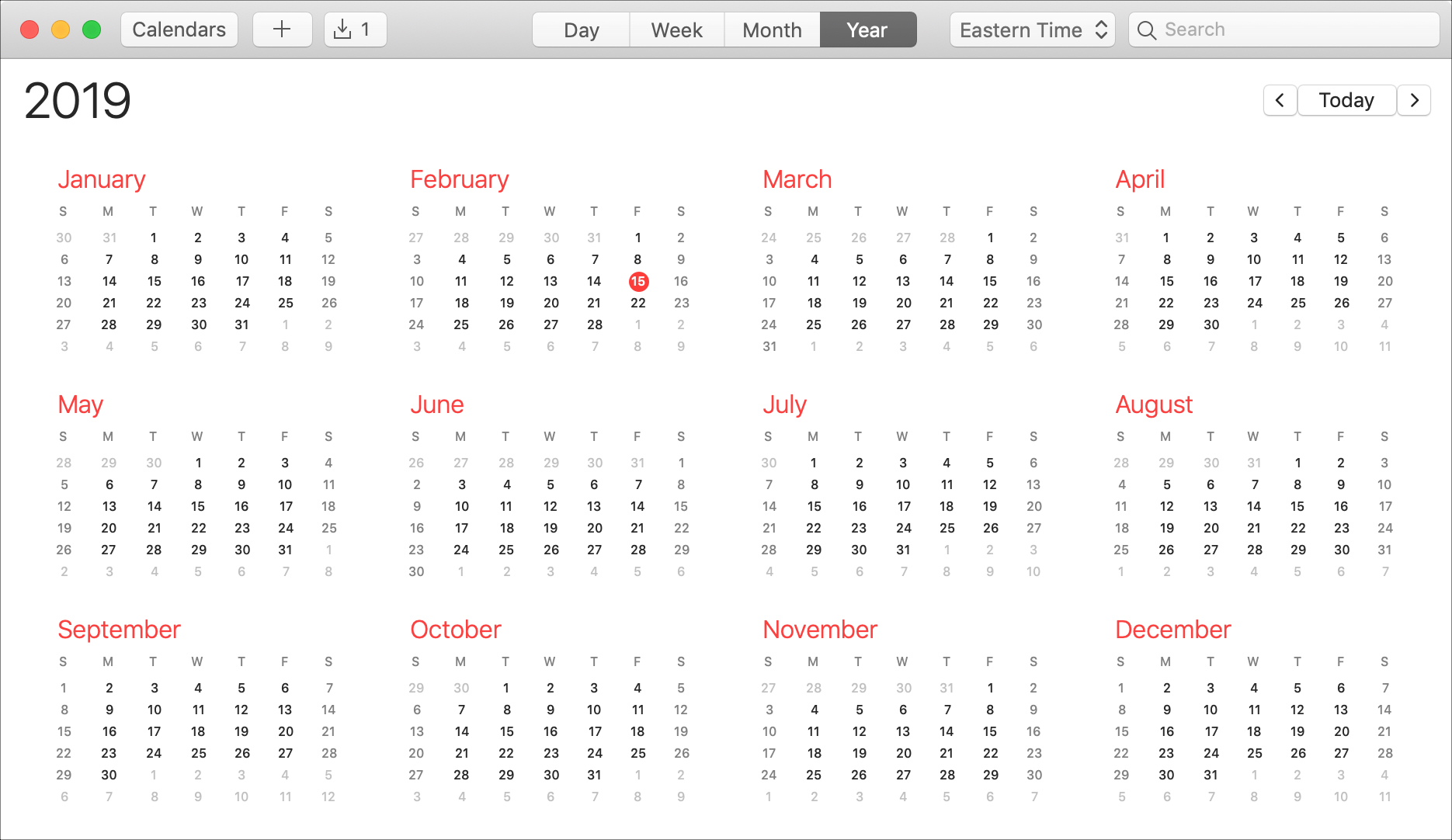1452x840 pixels.
Task: Select December 25 in the December grid
Action: tap(1255, 753)
